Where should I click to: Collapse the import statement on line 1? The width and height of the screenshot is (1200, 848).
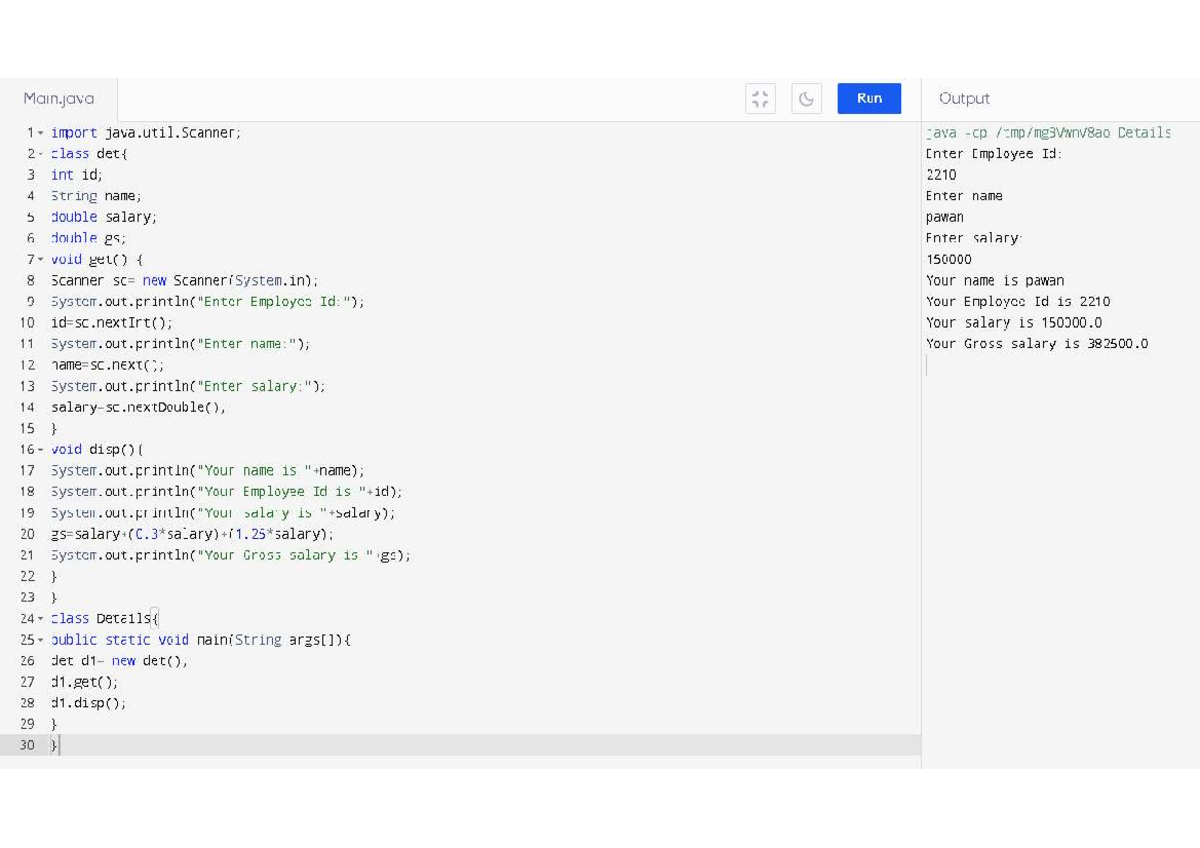coord(40,133)
